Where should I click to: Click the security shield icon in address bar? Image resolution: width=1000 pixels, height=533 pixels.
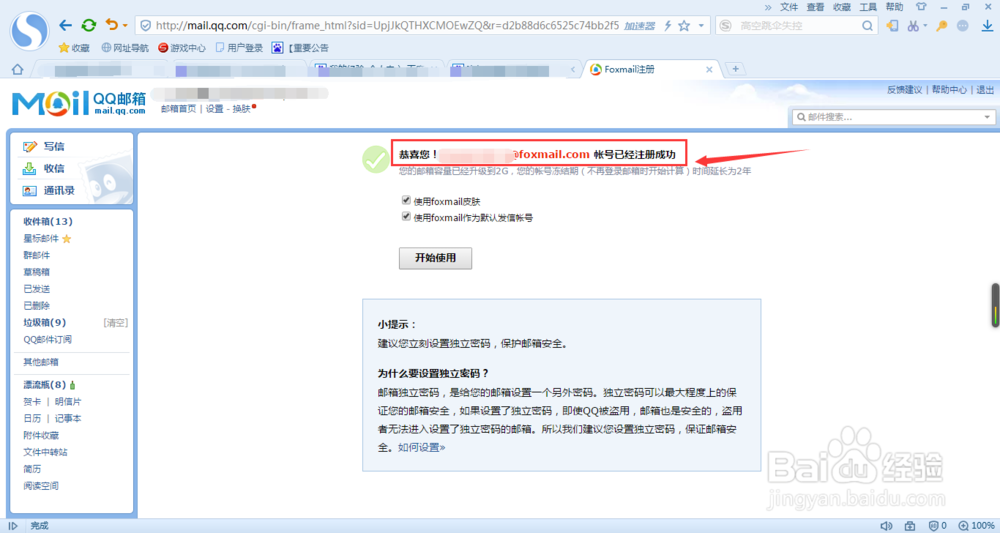pos(145,26)
